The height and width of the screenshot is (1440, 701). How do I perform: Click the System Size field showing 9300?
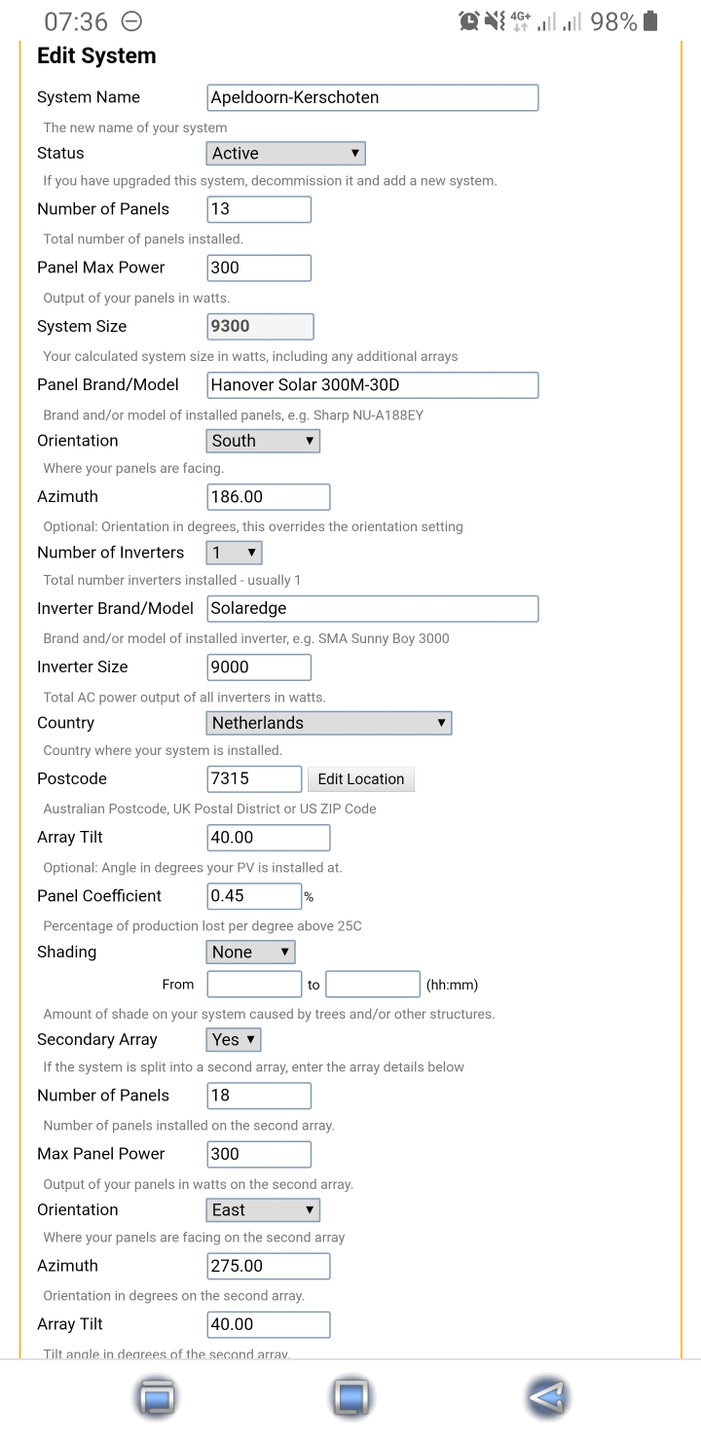pos(260,326)
